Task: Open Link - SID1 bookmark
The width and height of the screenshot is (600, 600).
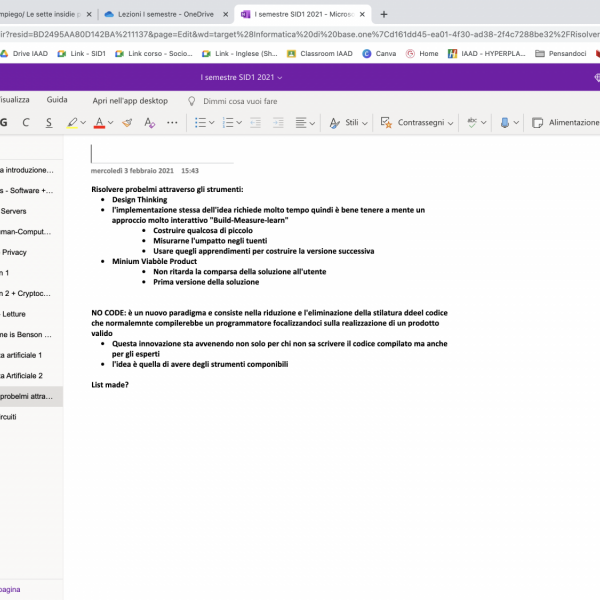Action: (82, 54)
